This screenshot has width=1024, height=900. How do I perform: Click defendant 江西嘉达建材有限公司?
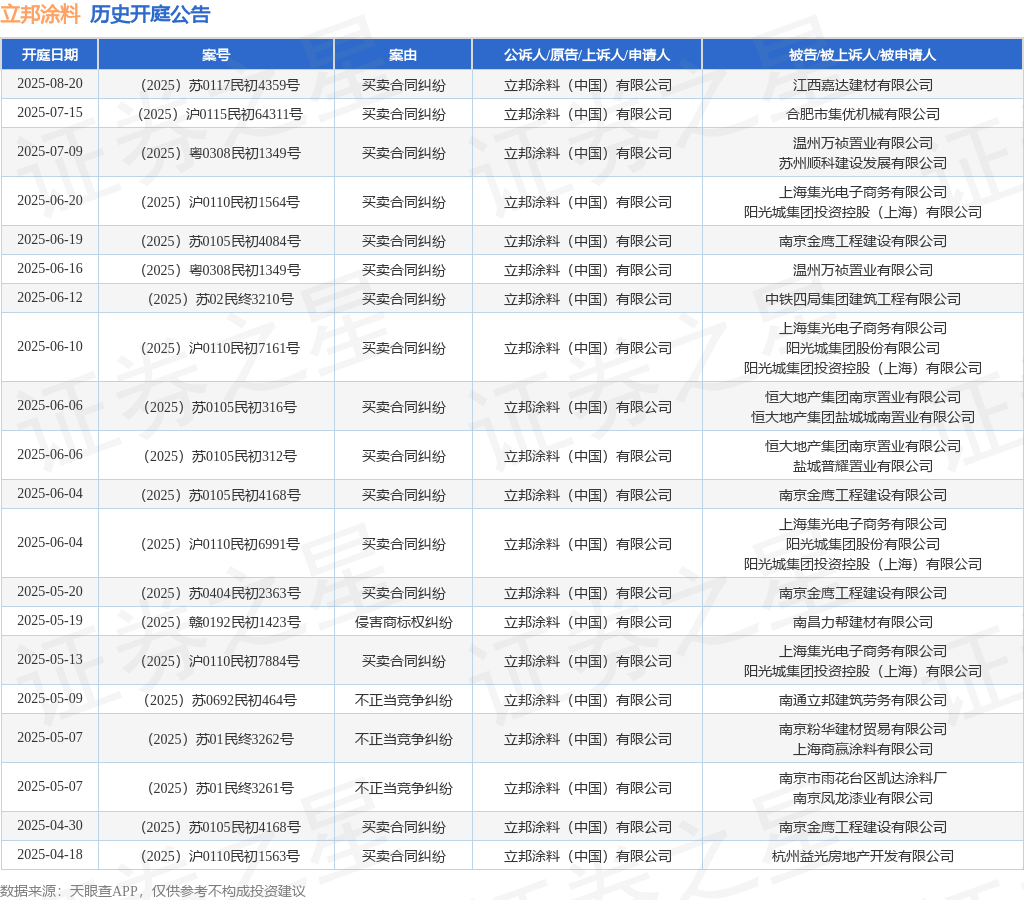click(863, 85)
